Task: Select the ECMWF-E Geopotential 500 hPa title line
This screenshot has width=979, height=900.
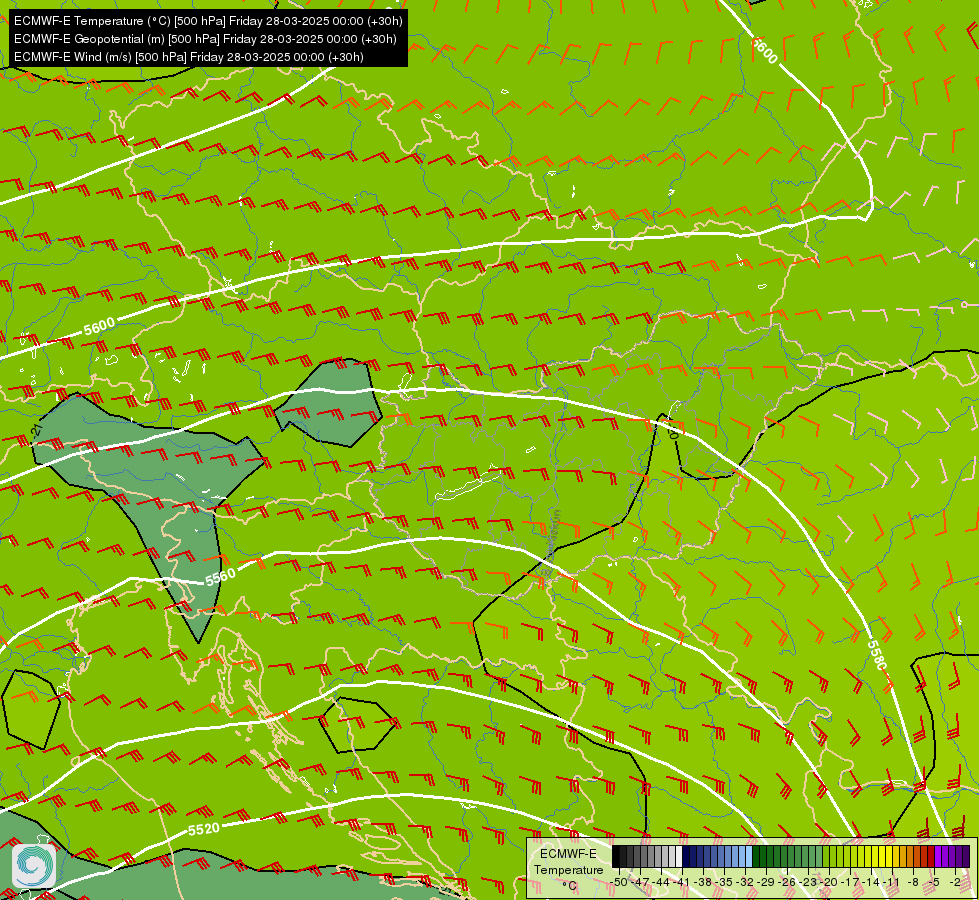Action: pyautogui.click(x=205, y=39)
